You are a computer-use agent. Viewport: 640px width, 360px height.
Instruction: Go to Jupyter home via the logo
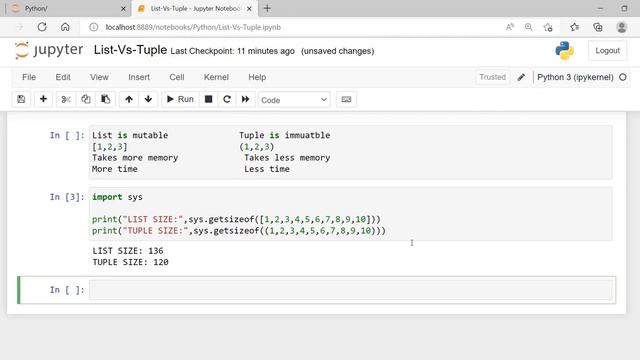click(x=49, y=50)
